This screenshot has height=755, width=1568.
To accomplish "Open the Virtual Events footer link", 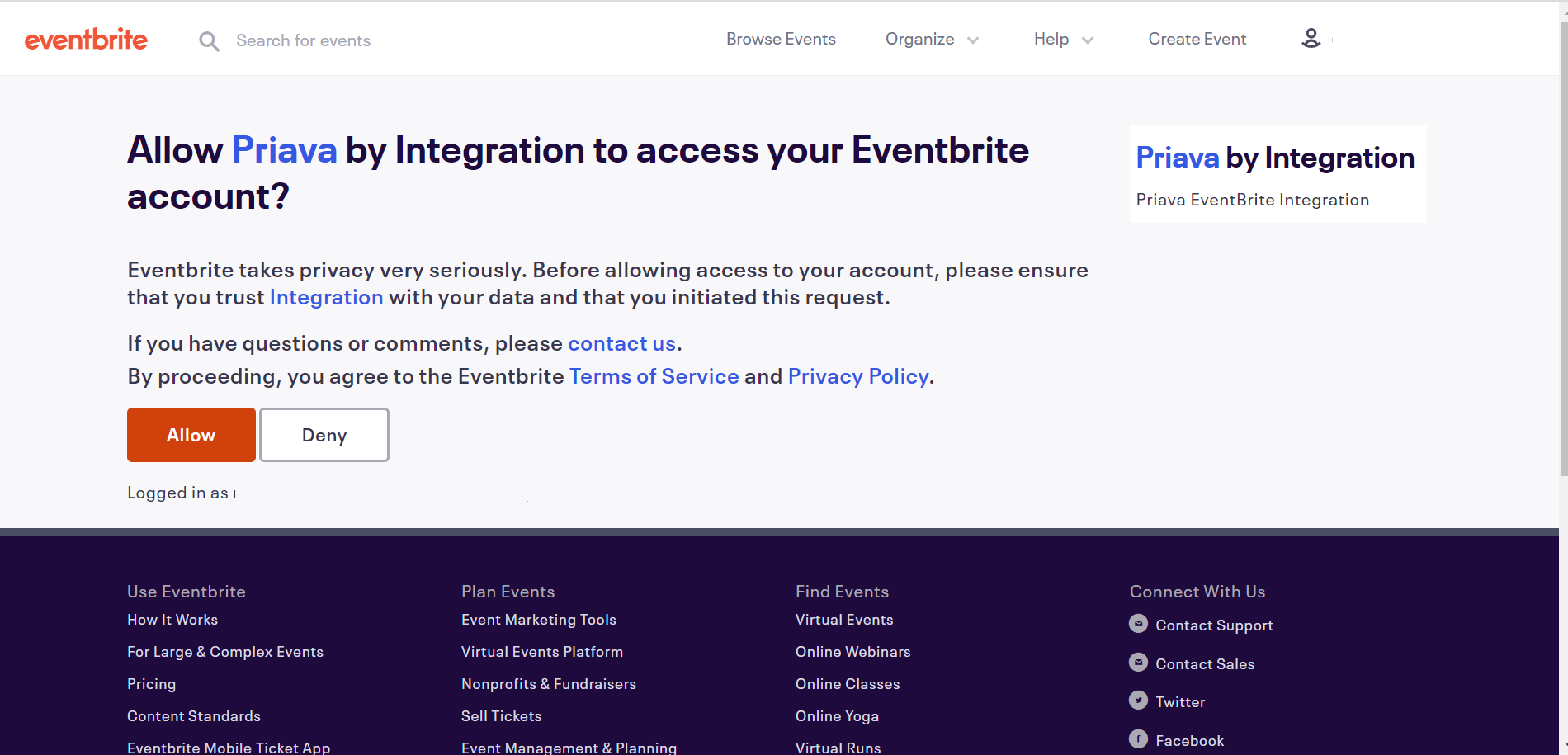I will pyautogui.click(x=844, y=620).
